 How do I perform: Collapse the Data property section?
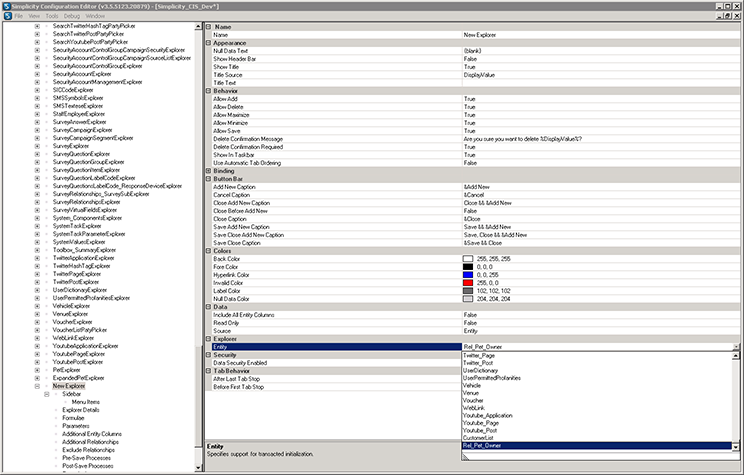208,307
